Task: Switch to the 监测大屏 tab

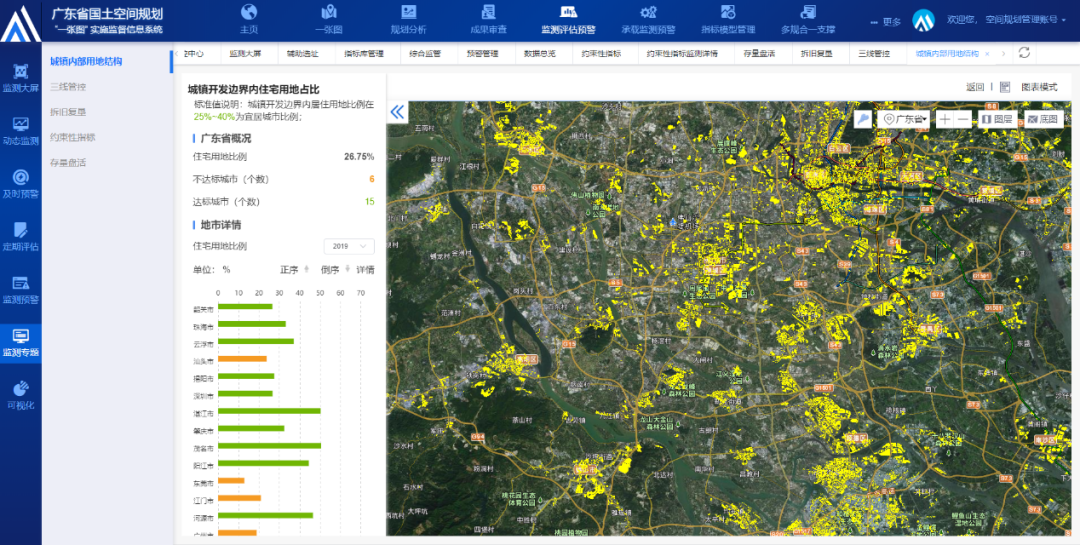Action: 245,54
